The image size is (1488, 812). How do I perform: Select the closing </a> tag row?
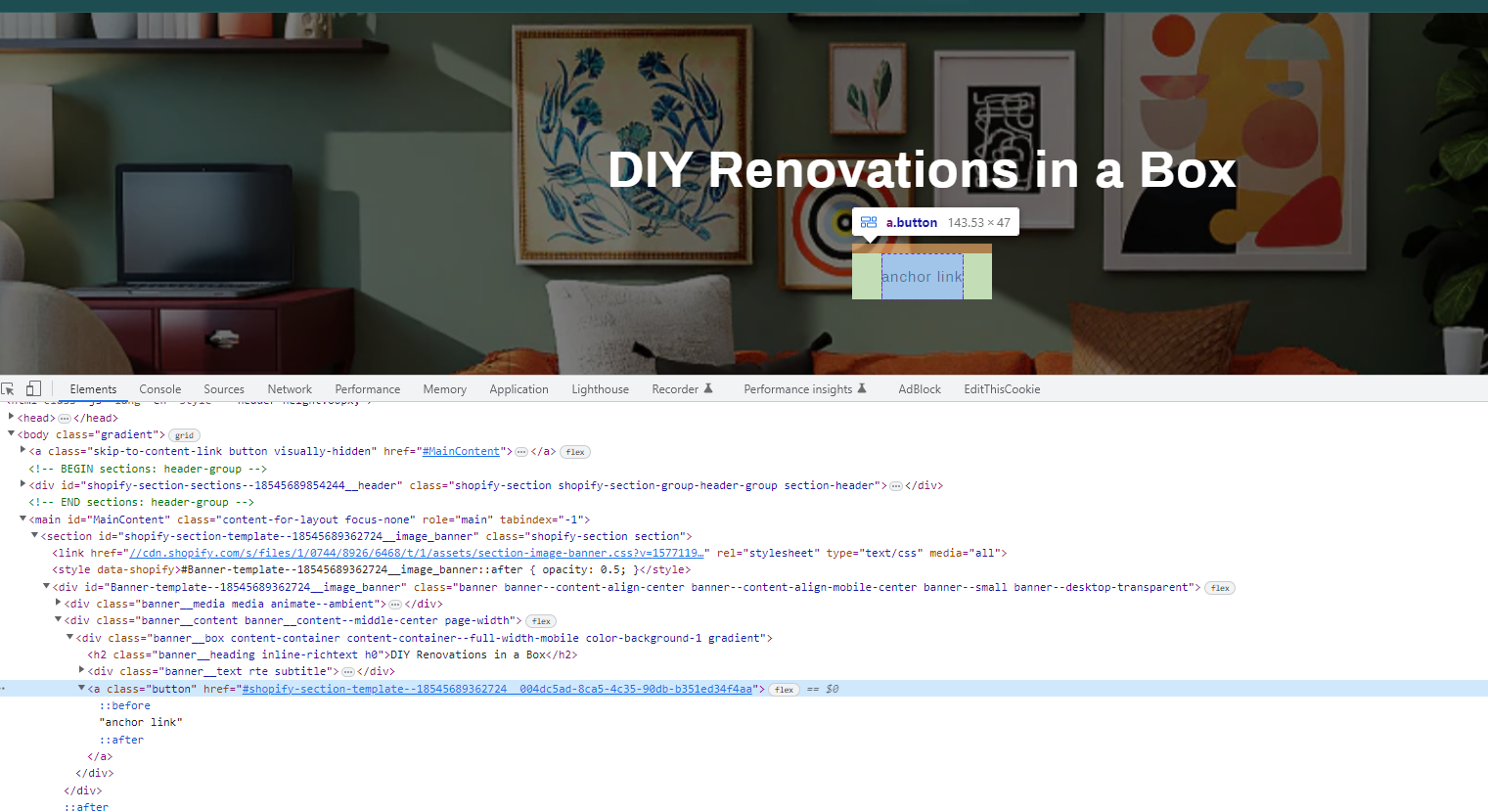(100, 756)
